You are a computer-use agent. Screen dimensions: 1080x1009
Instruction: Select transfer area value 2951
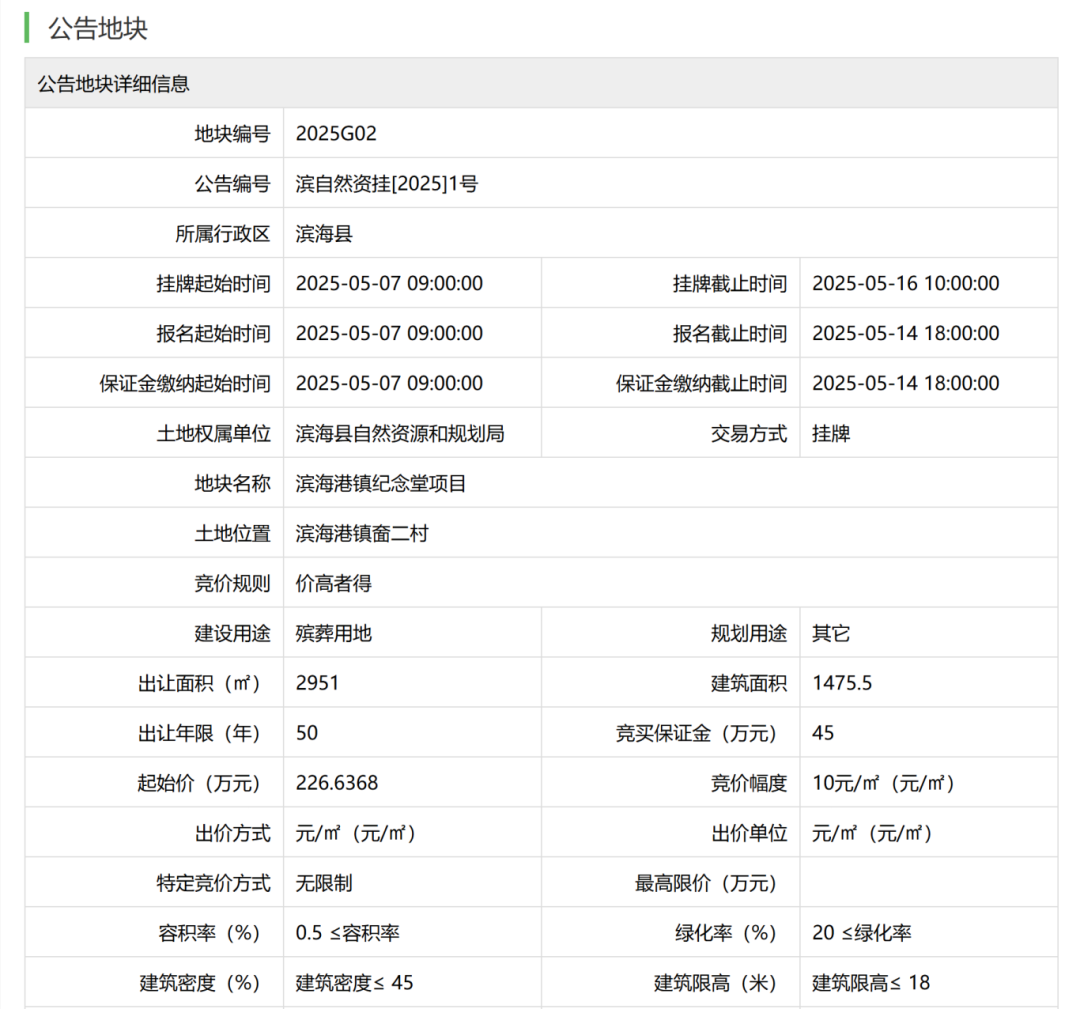(x=317, y=683)
